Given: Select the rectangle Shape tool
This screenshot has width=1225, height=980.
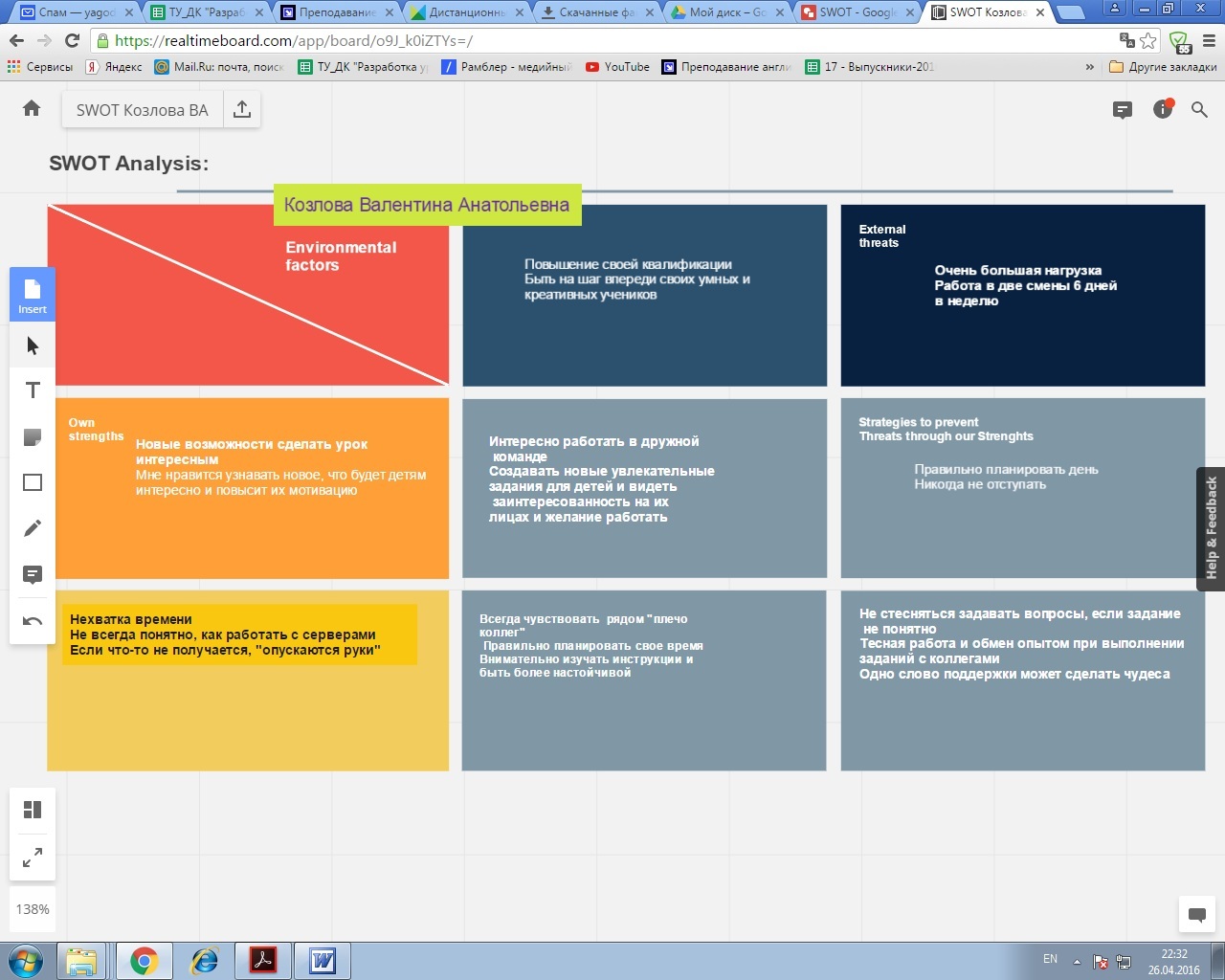Looking at the screenshot, I should click(33, 482).
